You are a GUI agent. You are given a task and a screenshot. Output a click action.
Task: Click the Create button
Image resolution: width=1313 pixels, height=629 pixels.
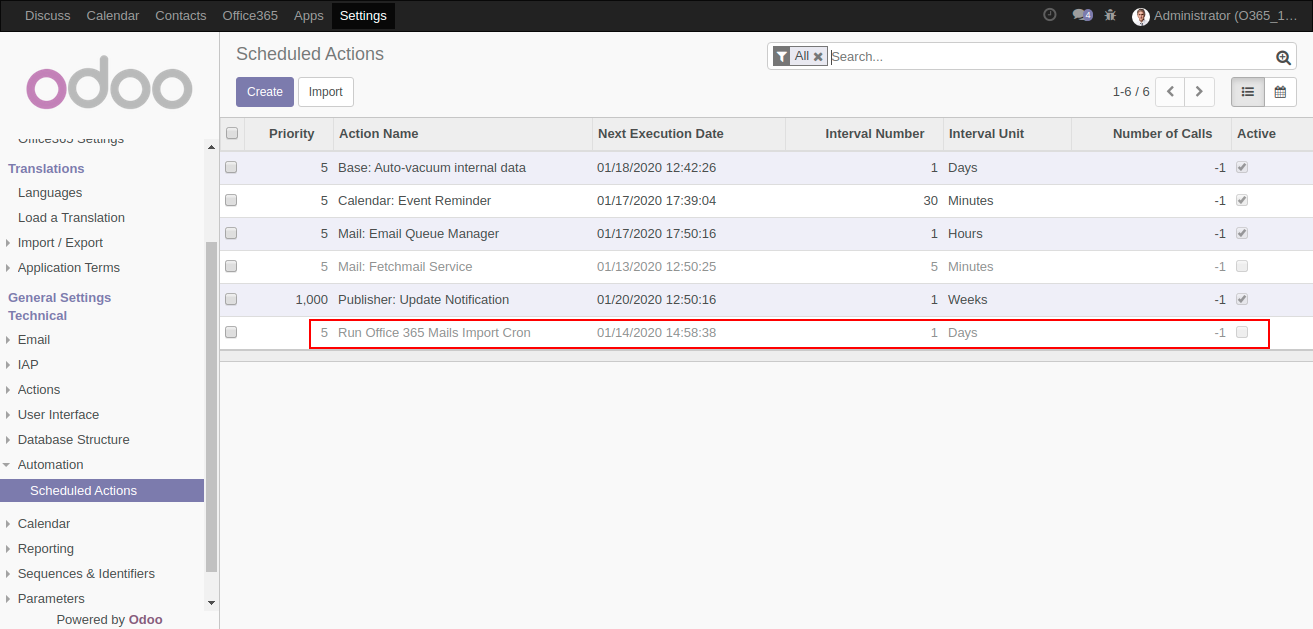[265, 92]
